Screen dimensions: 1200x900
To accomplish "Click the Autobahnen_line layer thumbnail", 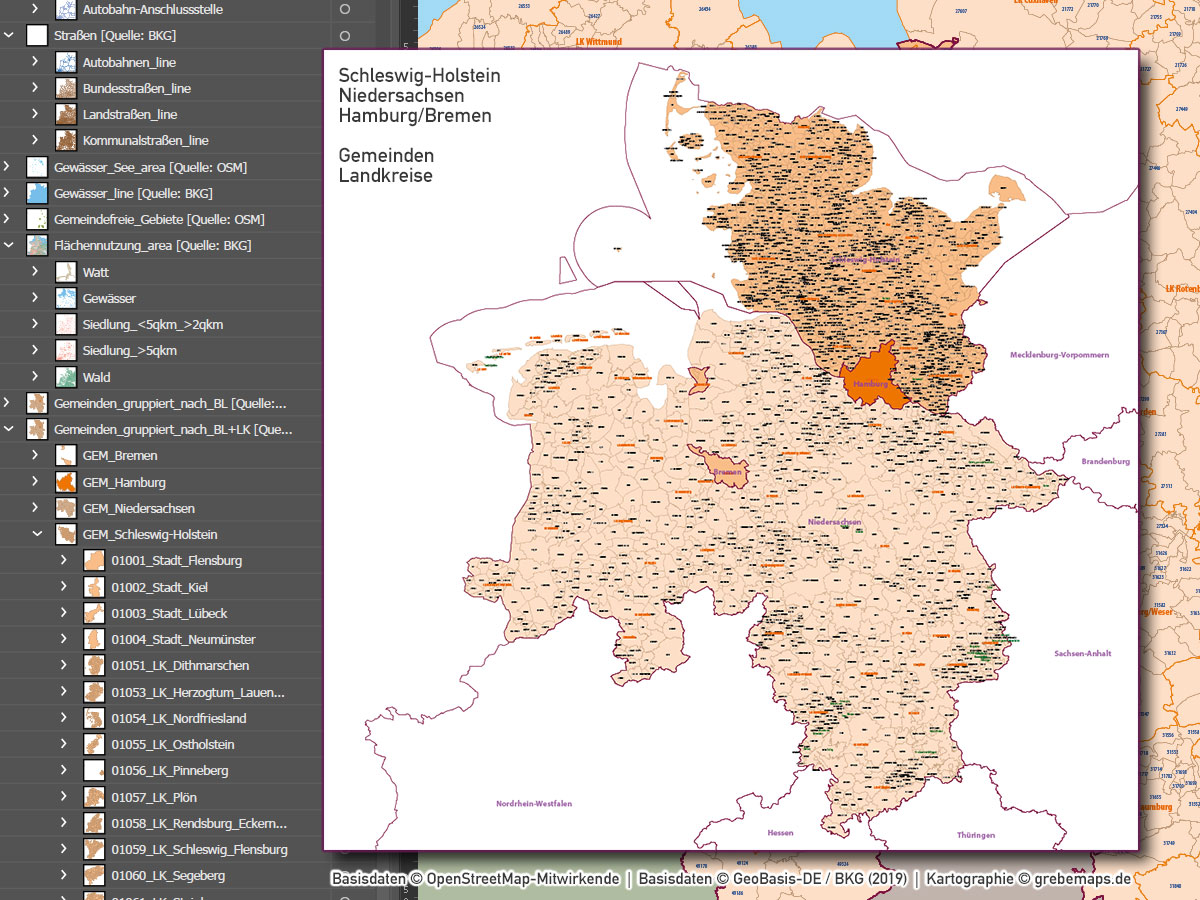I will (65, 62).
